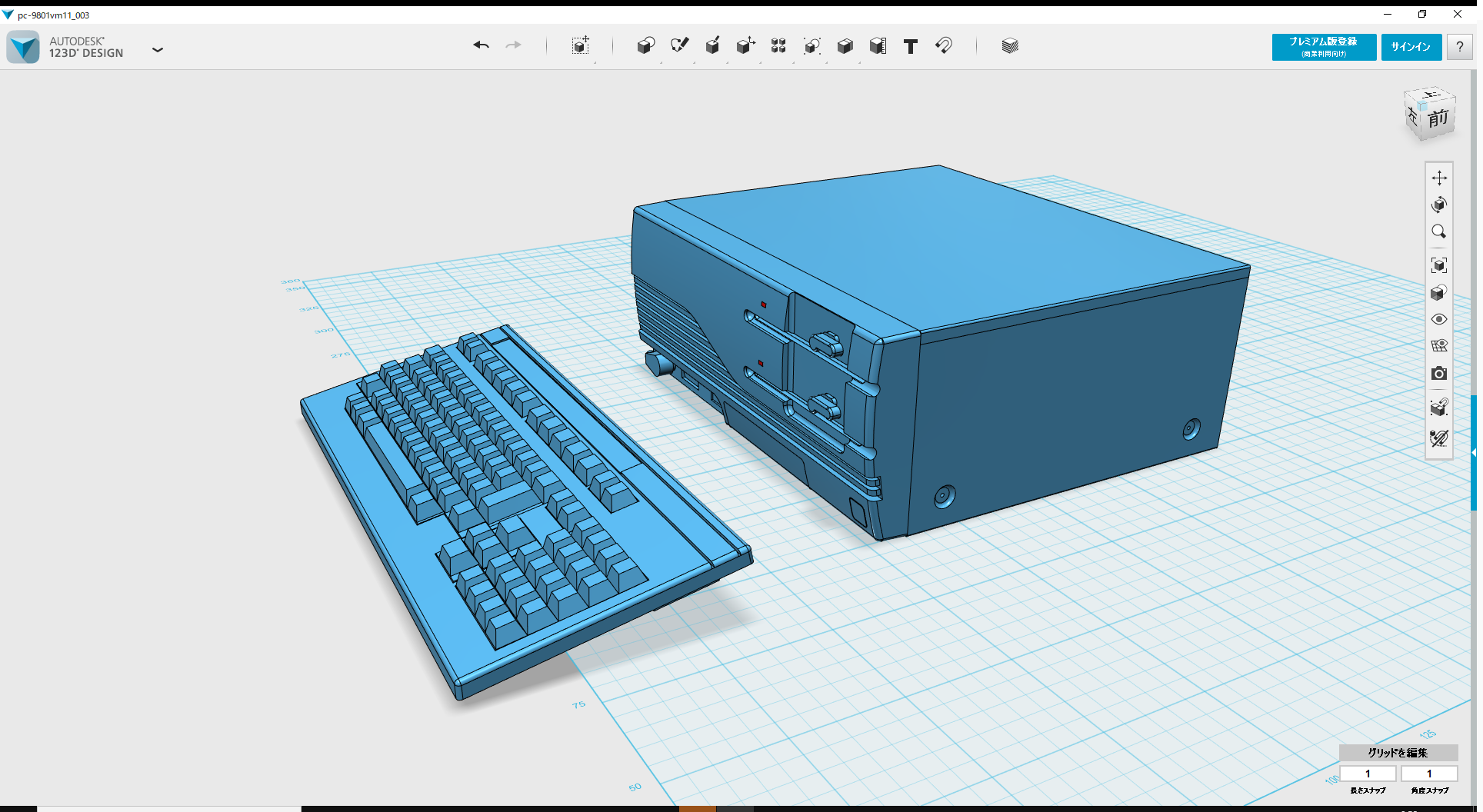
Task: Activate the Snap magnet tool
Action: tap(945, 46)
